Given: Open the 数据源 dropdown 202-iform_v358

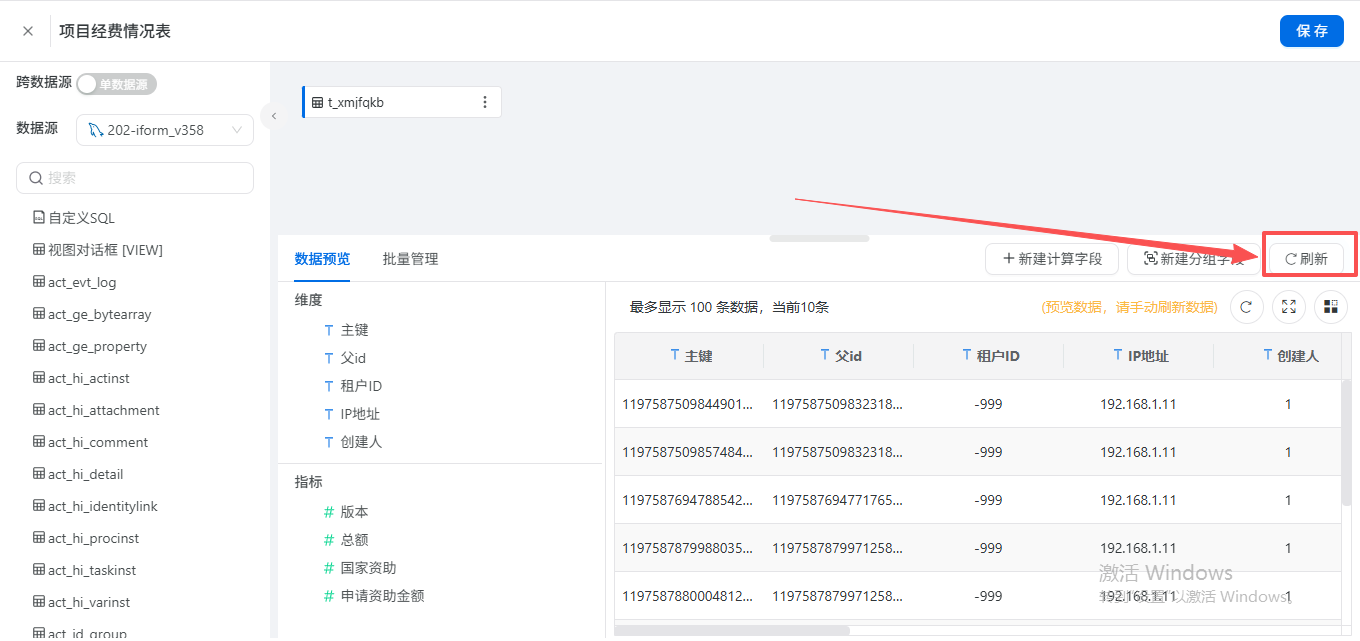Looking at the screenshot, I should point(165,130).
